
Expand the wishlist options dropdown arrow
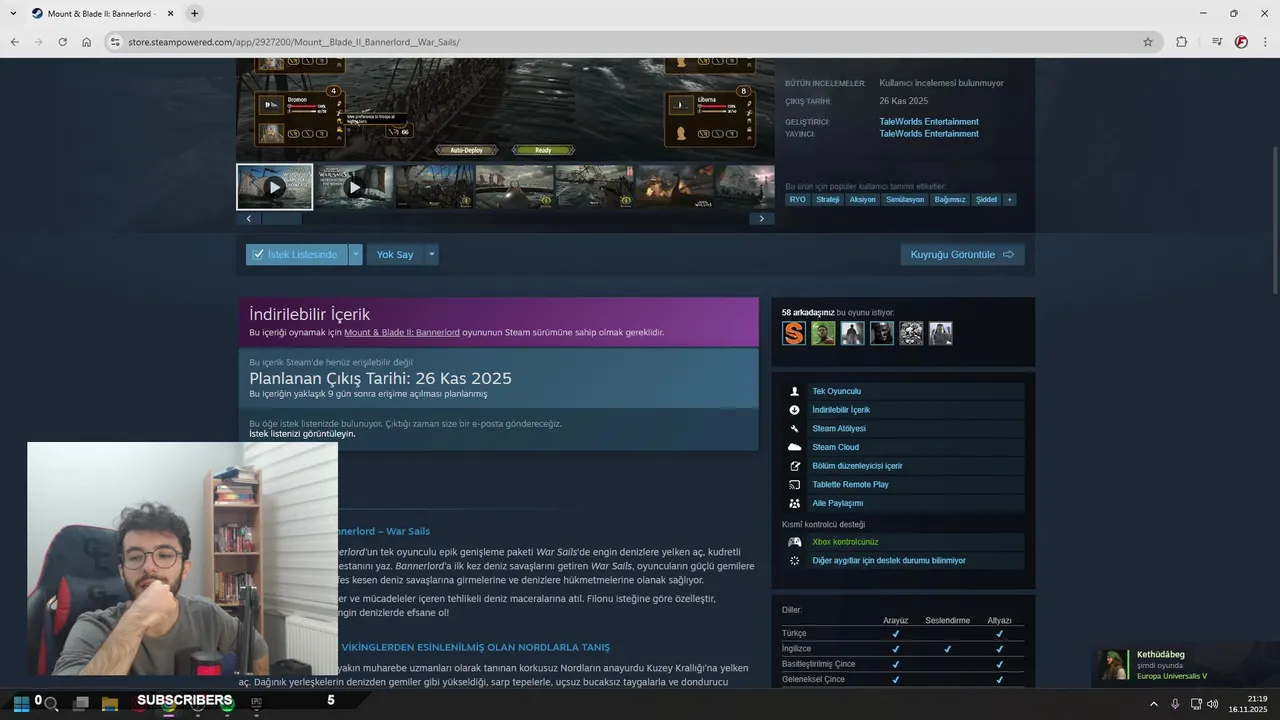[x=355, y=254]
